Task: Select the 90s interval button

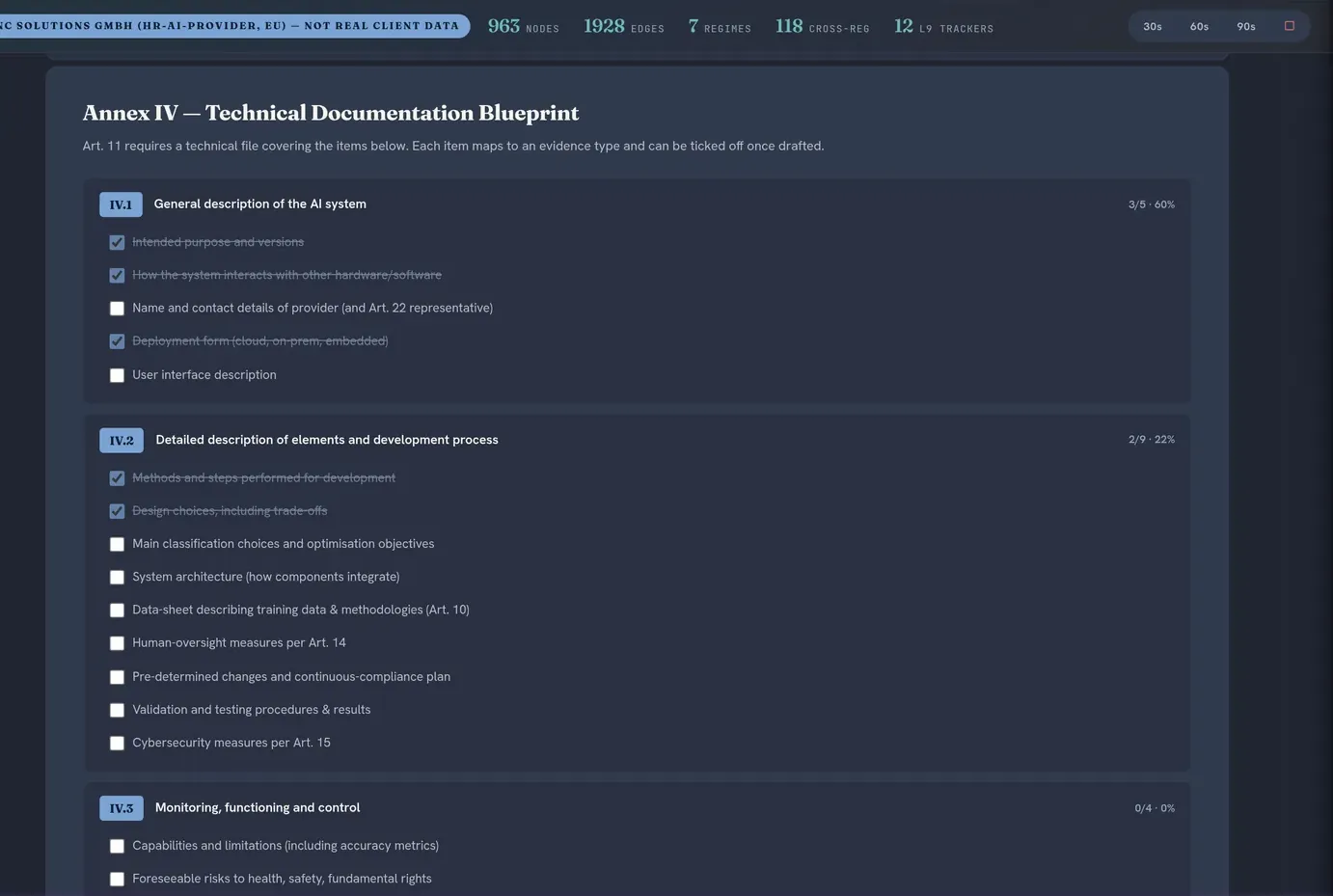Action: pos(1246,26)
